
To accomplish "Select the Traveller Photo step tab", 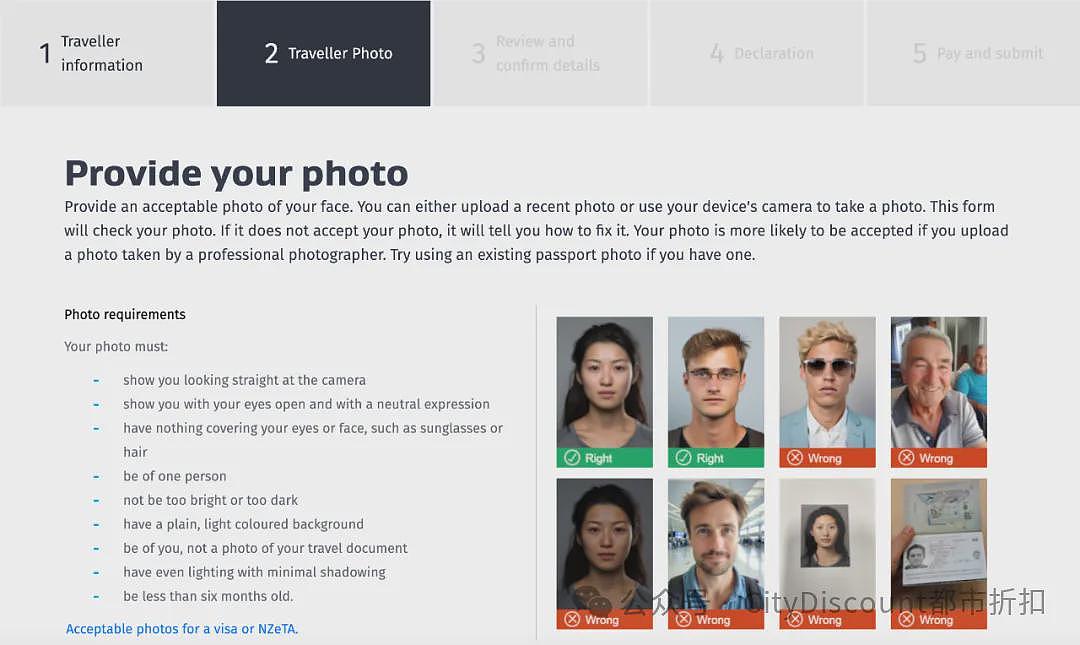I will pyautogui.click(x=324, y=53).
